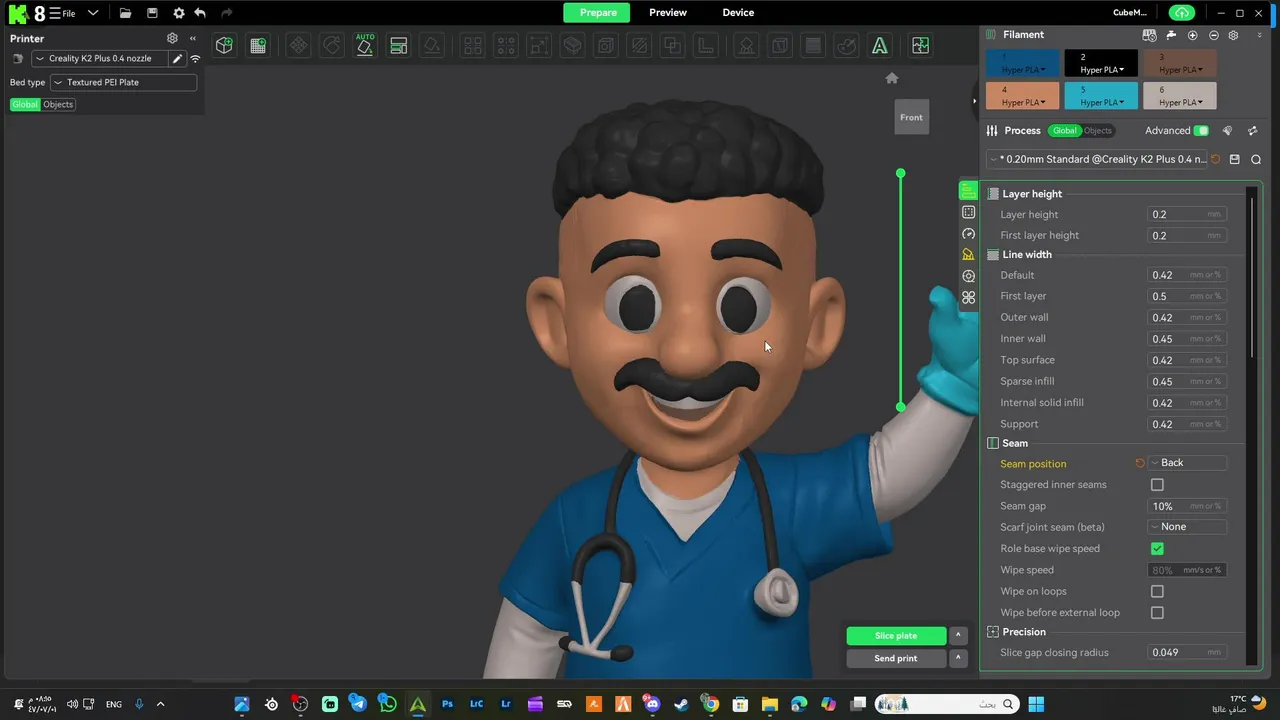
Task: Collapse the left Printer panel
Action: (x=192, y=38)
